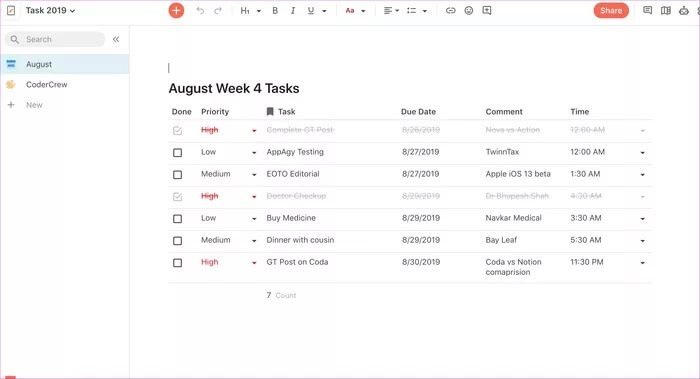This screenshot has height=379, width=700.
Task: Click the Due Date column header
Action: tap(418, 112)
